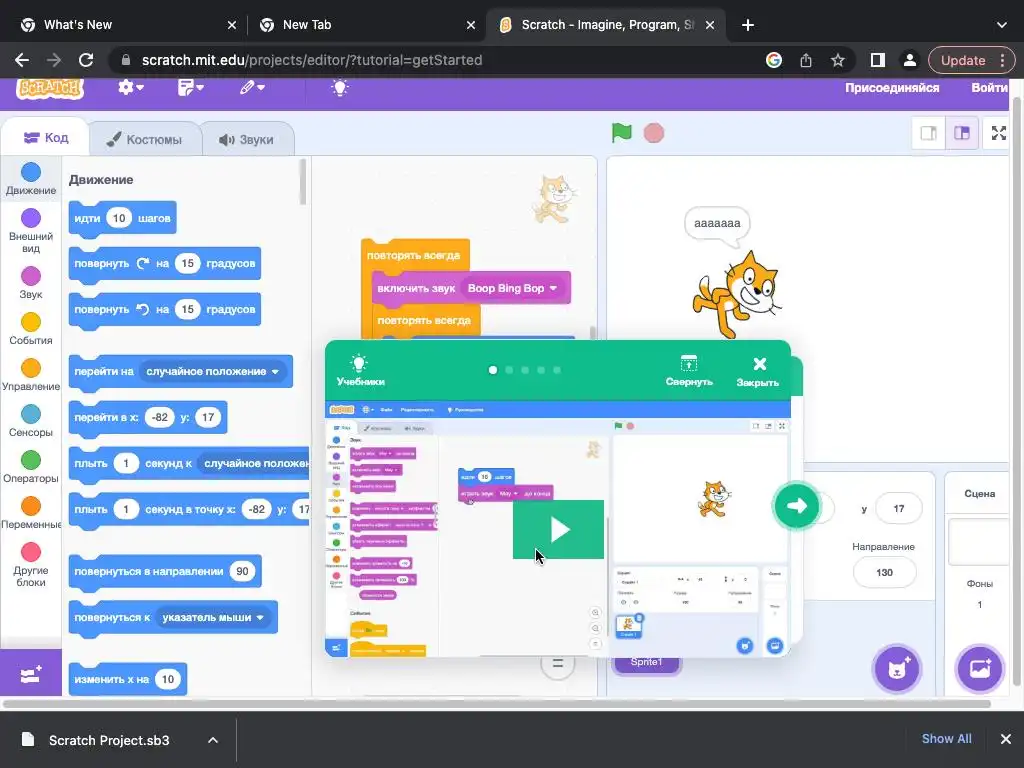Click Show All downloads
The width and height of the screenshot is (1024, 768).
(946, 739)
